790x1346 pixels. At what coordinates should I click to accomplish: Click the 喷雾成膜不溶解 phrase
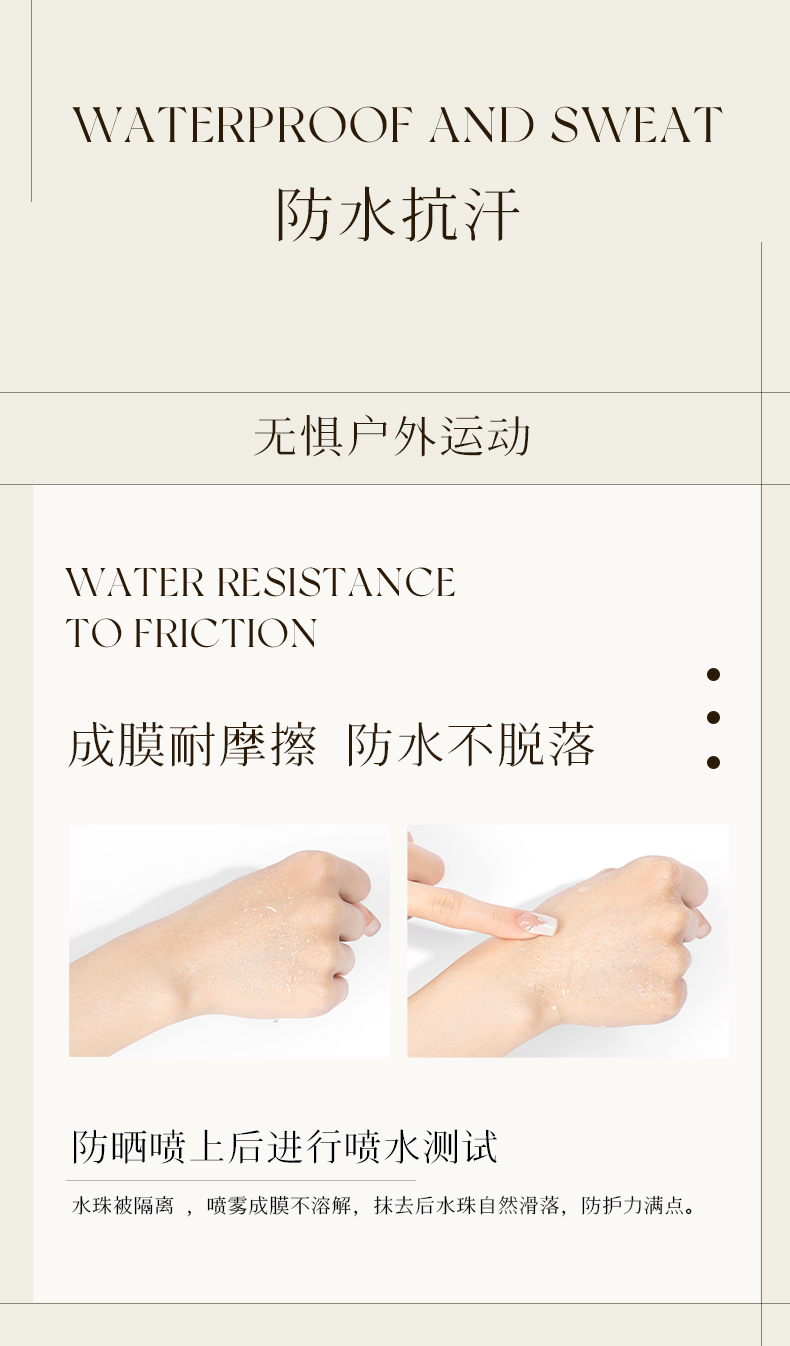coord(279,1206)
